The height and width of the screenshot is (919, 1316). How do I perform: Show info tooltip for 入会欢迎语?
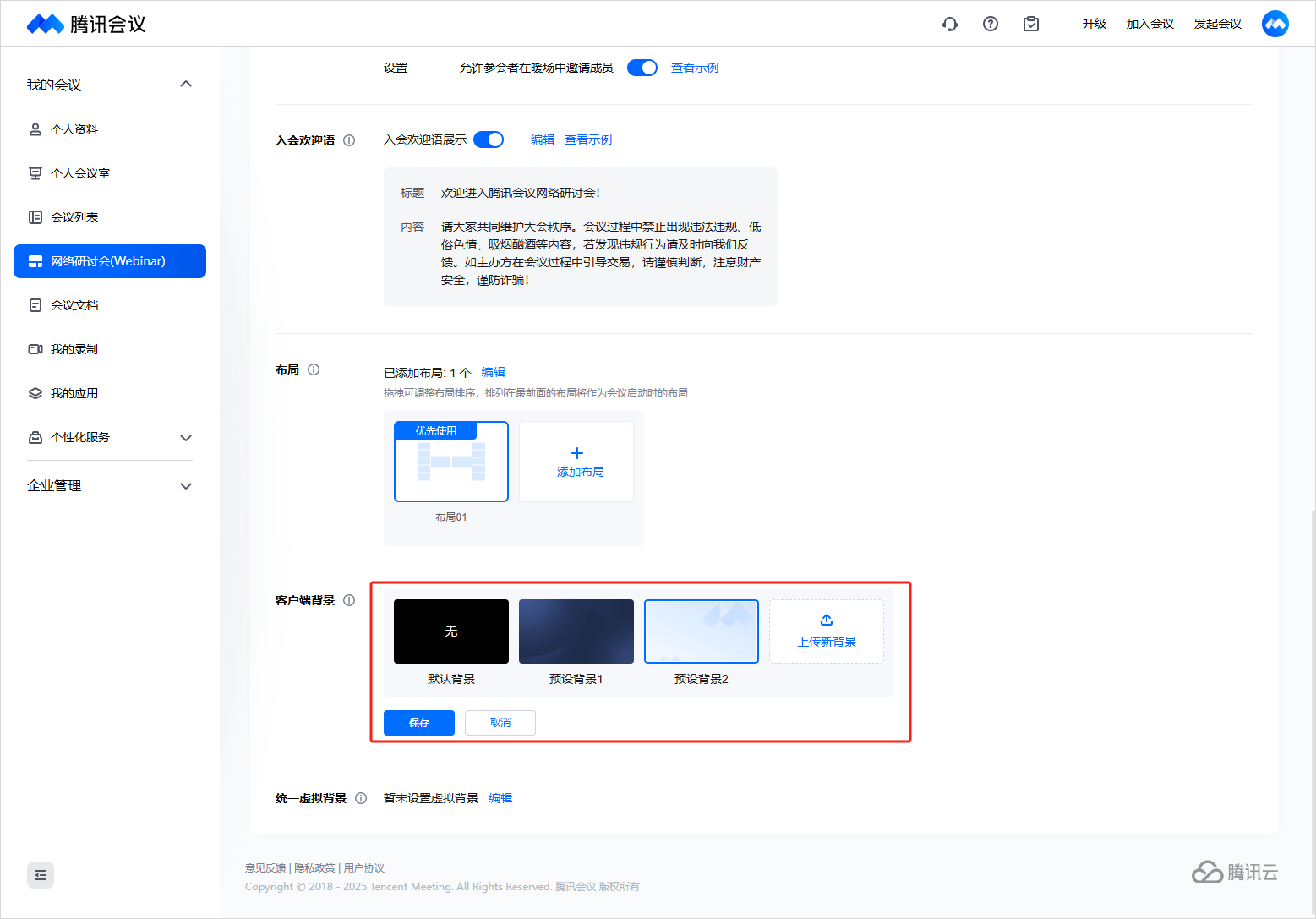[x=349, y=140]
